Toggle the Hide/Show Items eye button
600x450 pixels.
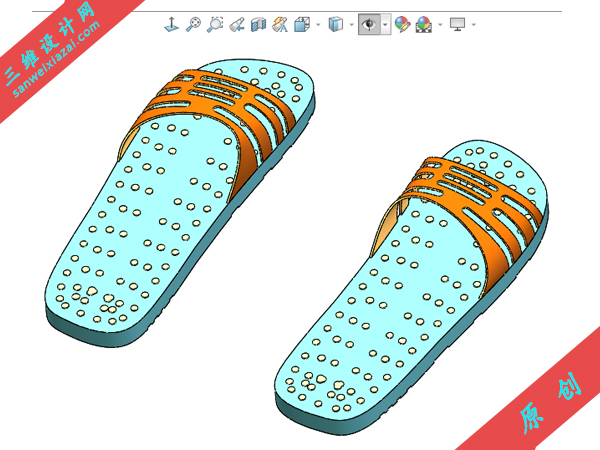pos(369,24)
